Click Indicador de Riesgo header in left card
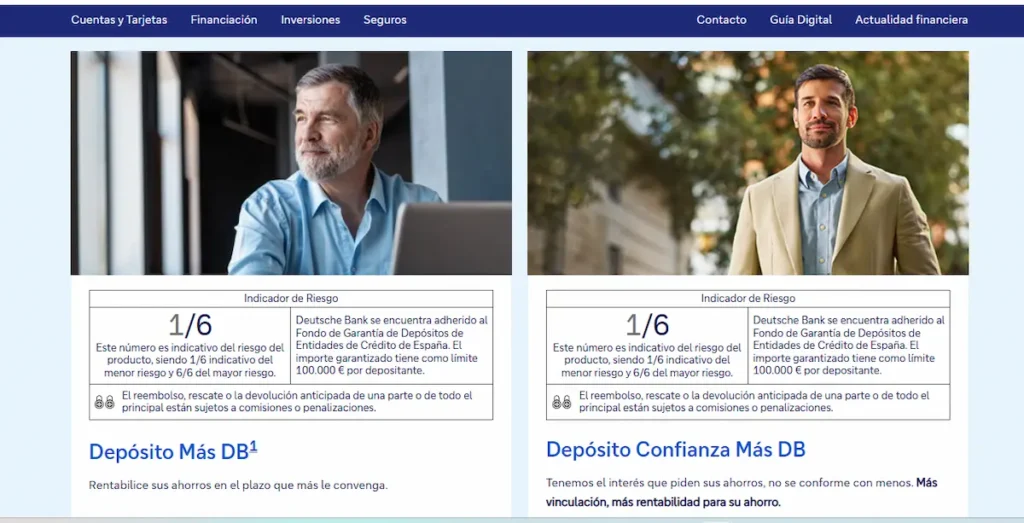Screen dimensions: 1024x523 (x=291, y=298)
